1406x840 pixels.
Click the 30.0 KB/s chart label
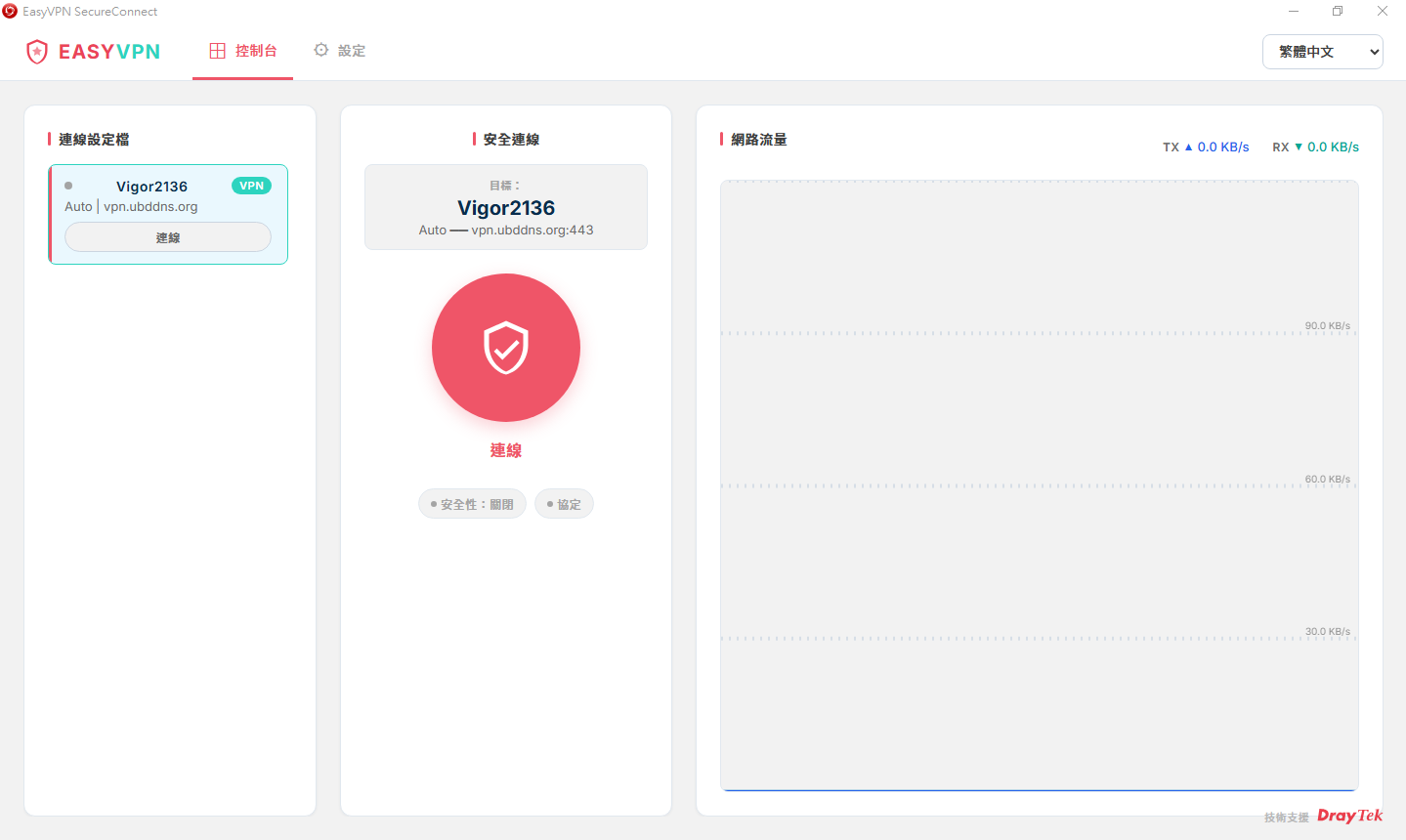(1328, 632)
